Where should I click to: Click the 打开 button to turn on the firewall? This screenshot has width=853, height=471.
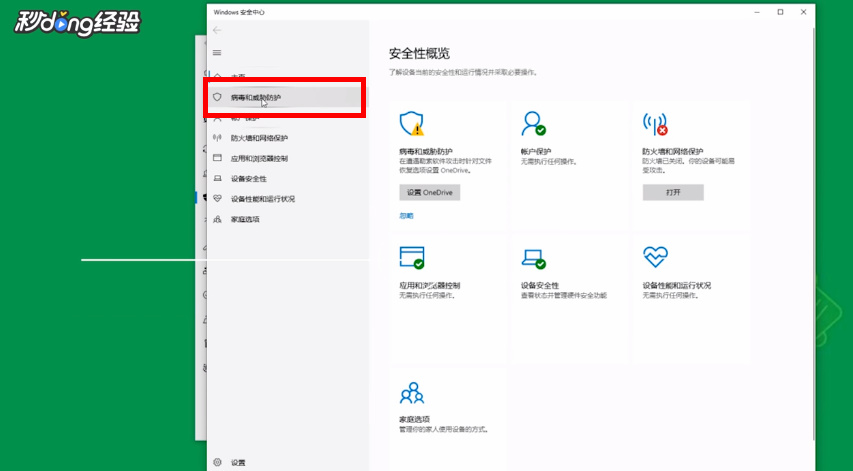673,193
